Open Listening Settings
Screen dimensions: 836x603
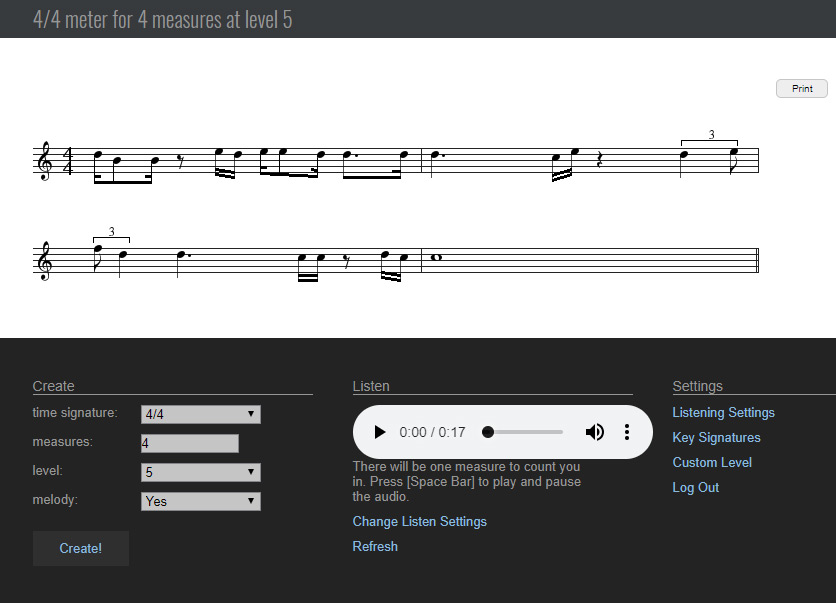(x=723, y=412)
